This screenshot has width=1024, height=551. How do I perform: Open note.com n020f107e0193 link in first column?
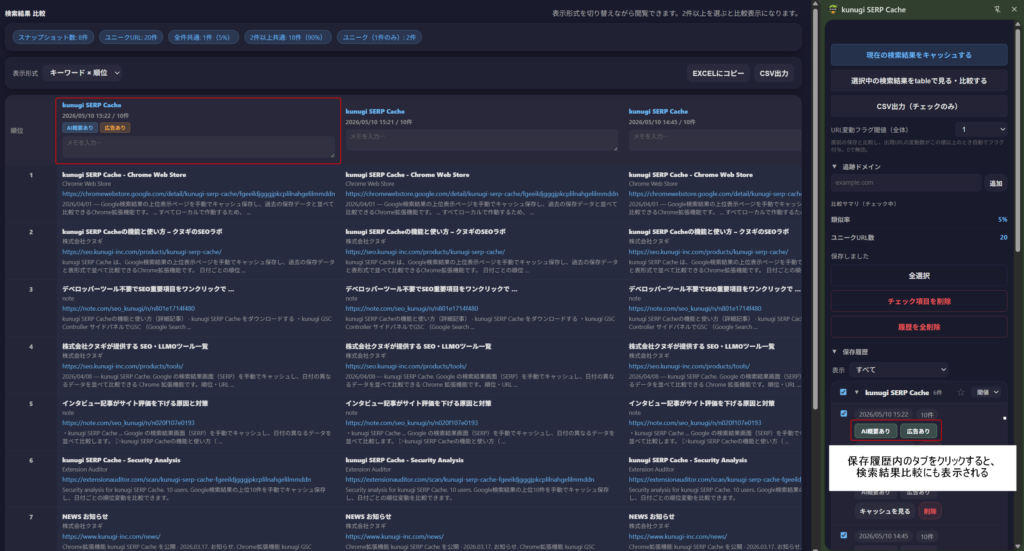pyautogui.click(x=129, y=422)
